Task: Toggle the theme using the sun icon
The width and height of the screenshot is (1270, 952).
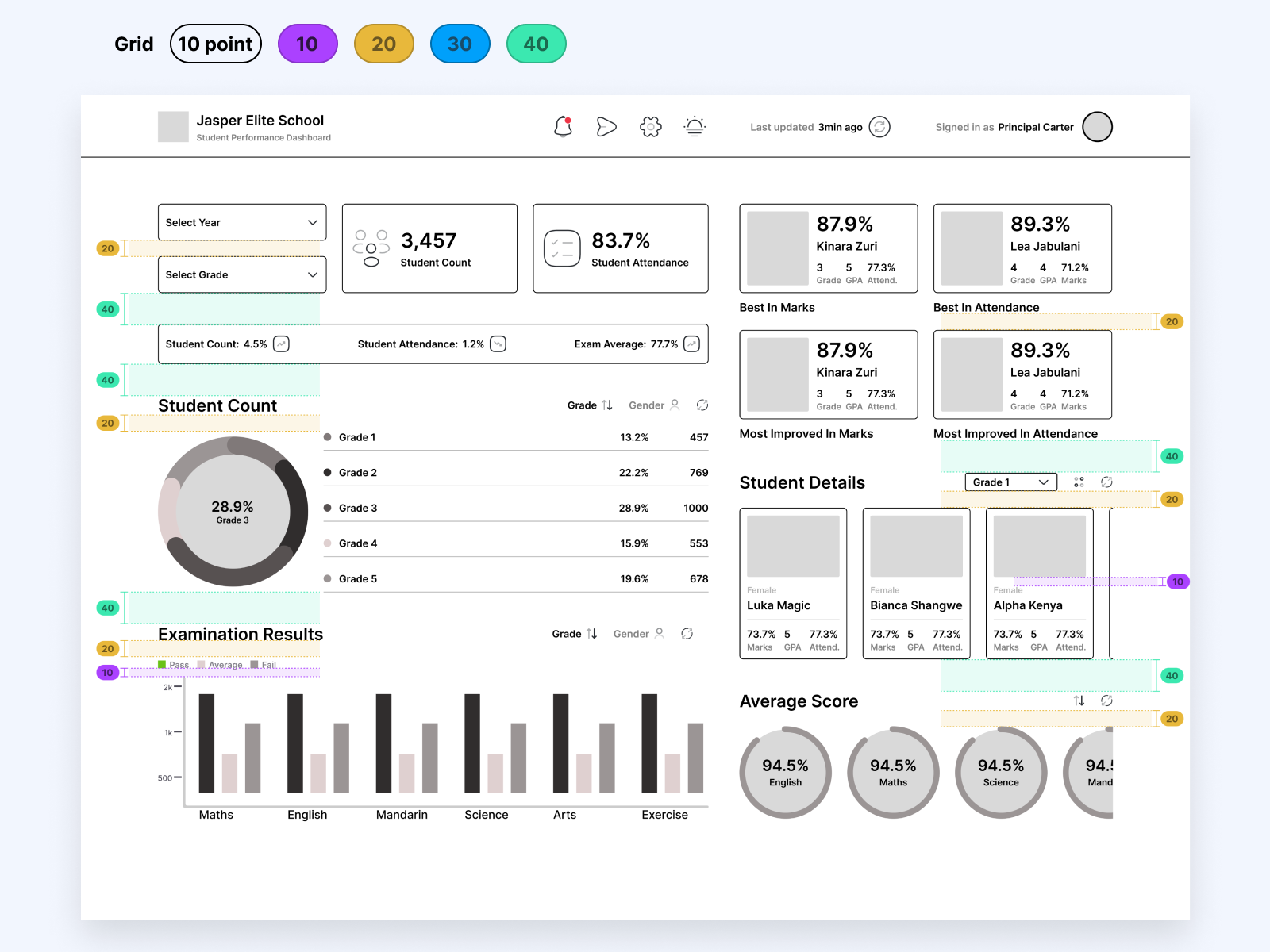Action: [695, 126]
